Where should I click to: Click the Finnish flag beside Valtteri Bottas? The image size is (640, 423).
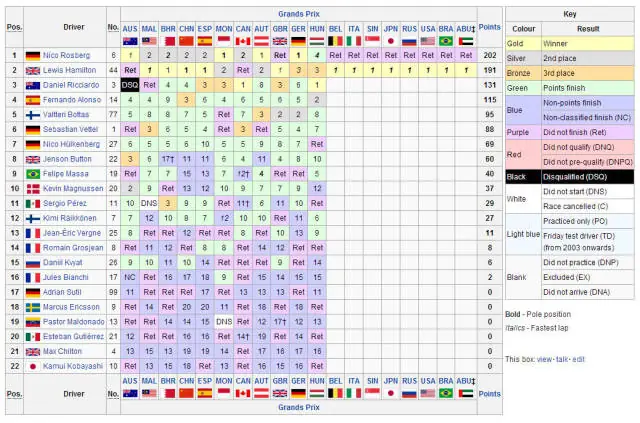tap(33, 115)
